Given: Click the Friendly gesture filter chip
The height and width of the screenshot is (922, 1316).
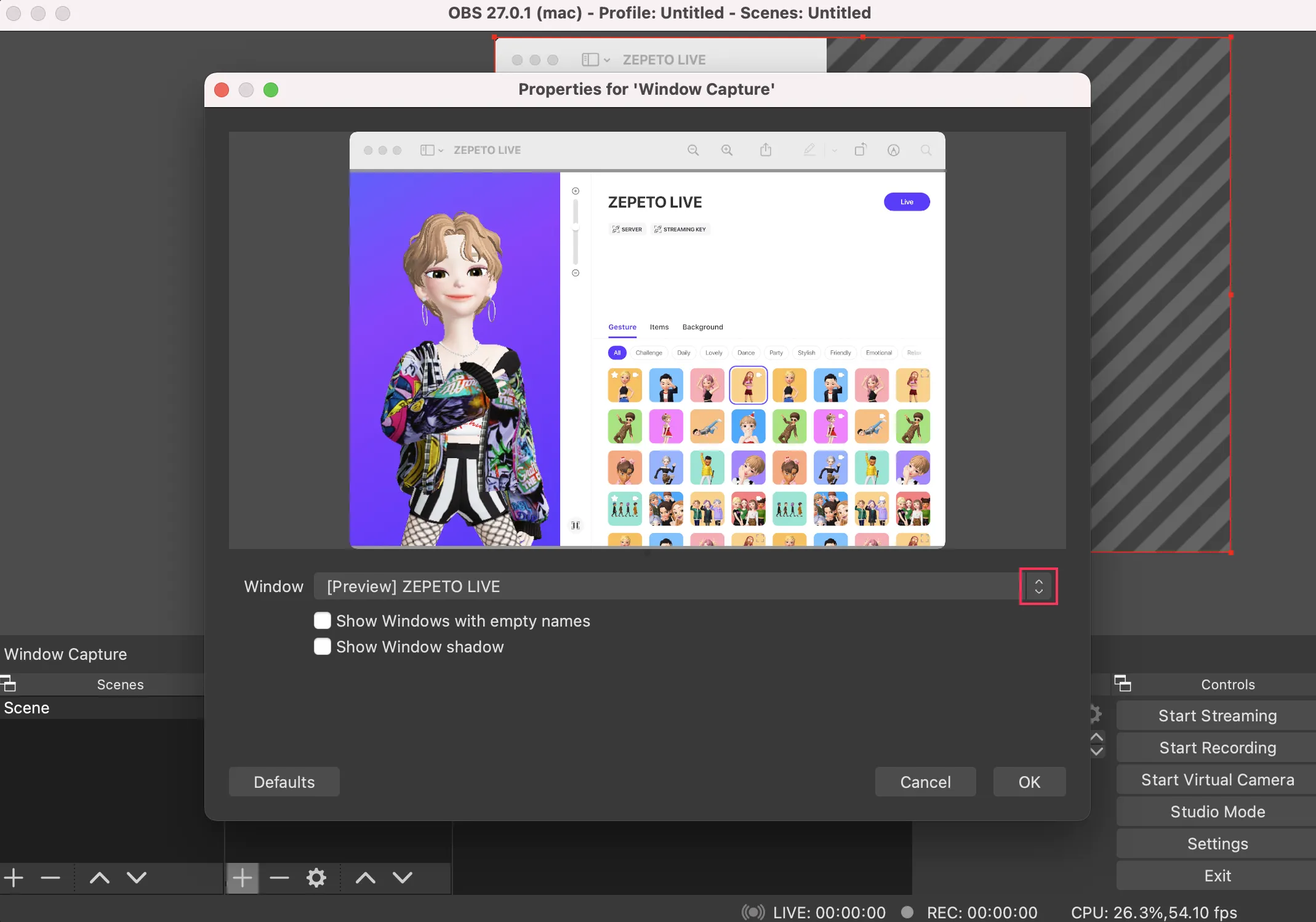Looking at the screenshot, I should (x=840, y=353).
